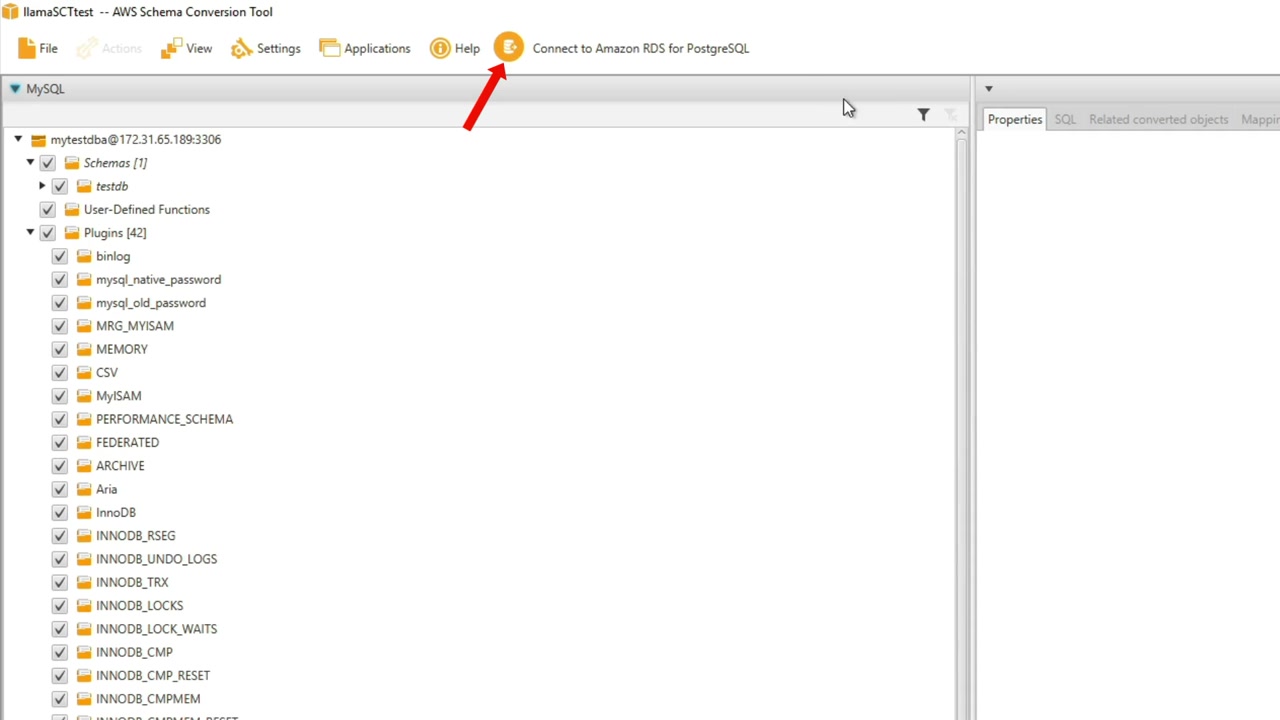Select the INNODB_CMP_RESET row
Viewport: 1280px width, 720px height.
point(153,676)
